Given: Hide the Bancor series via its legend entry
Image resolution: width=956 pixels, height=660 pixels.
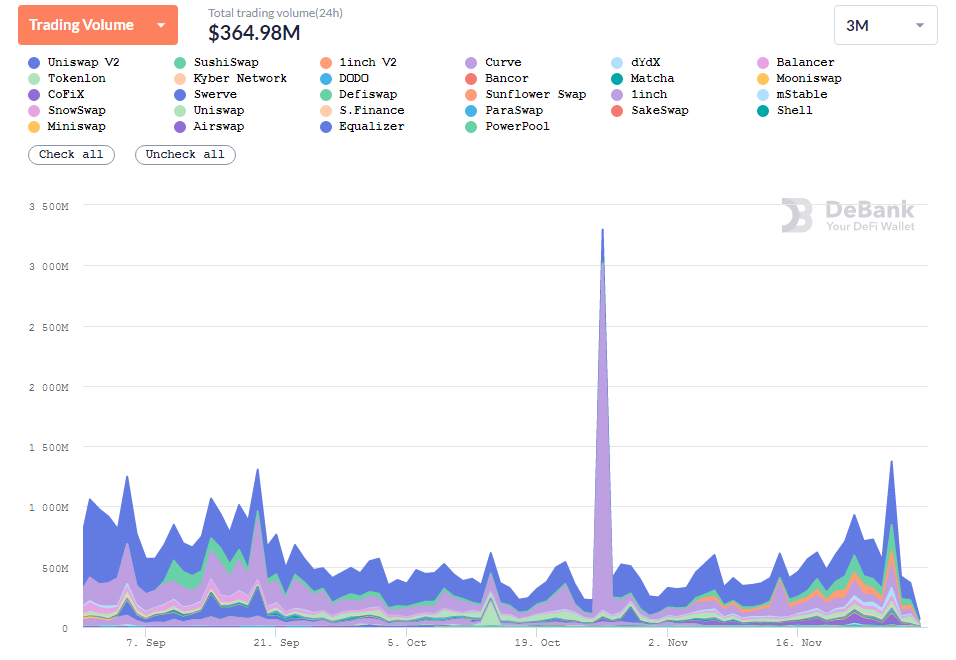Looking at the screenshot, I should (x=497, y=79).
